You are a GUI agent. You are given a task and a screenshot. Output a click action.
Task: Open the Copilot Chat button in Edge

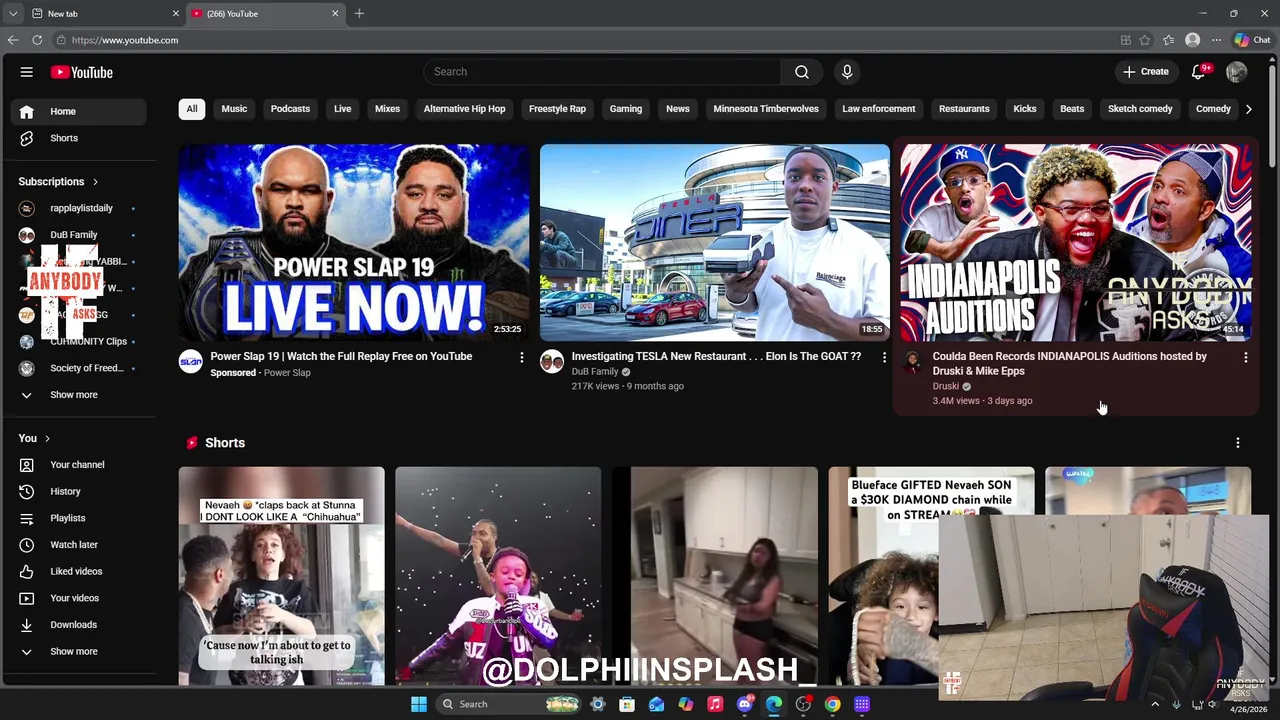coord(1252,40)
